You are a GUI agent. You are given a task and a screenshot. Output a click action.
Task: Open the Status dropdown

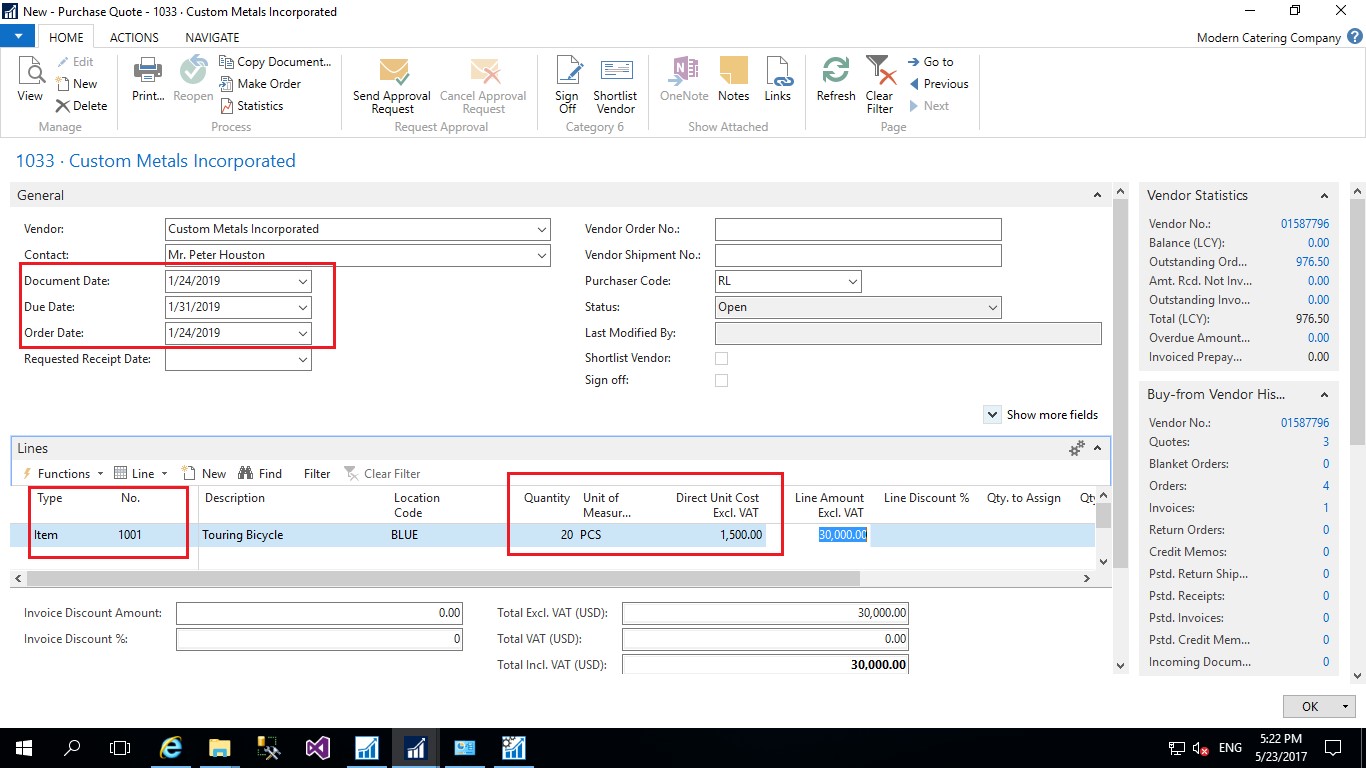(x=992, y=307)
